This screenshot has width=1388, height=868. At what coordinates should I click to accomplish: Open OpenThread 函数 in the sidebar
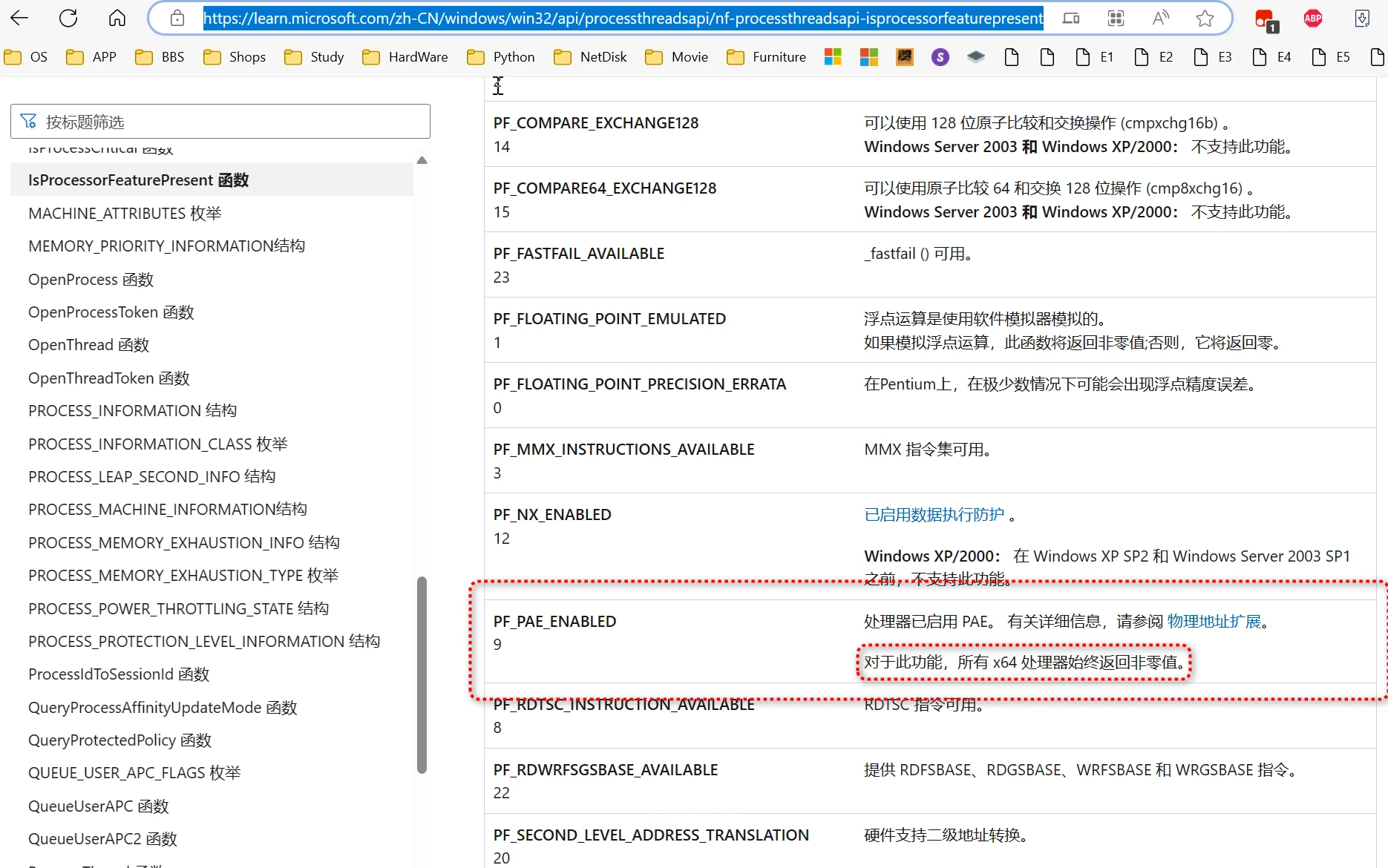point(89,345)
